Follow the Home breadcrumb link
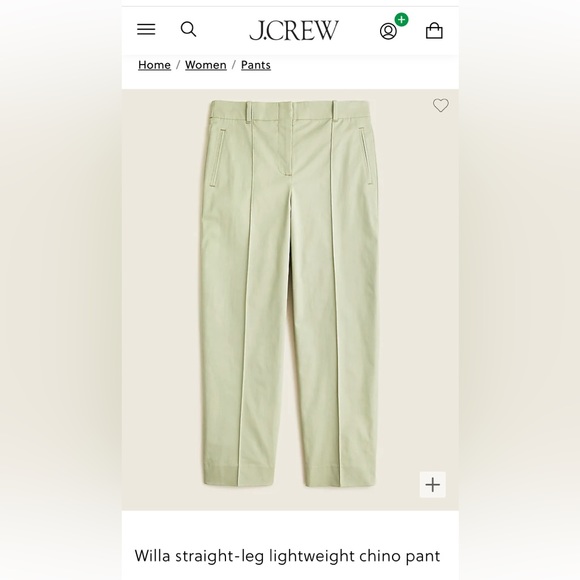 [x=154, y=65]
